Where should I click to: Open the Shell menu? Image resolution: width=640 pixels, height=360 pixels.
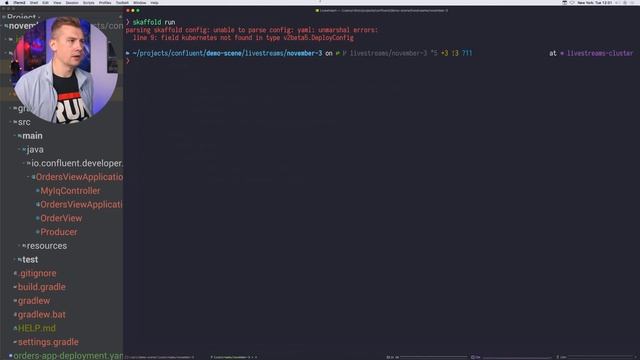pos(34,2)
